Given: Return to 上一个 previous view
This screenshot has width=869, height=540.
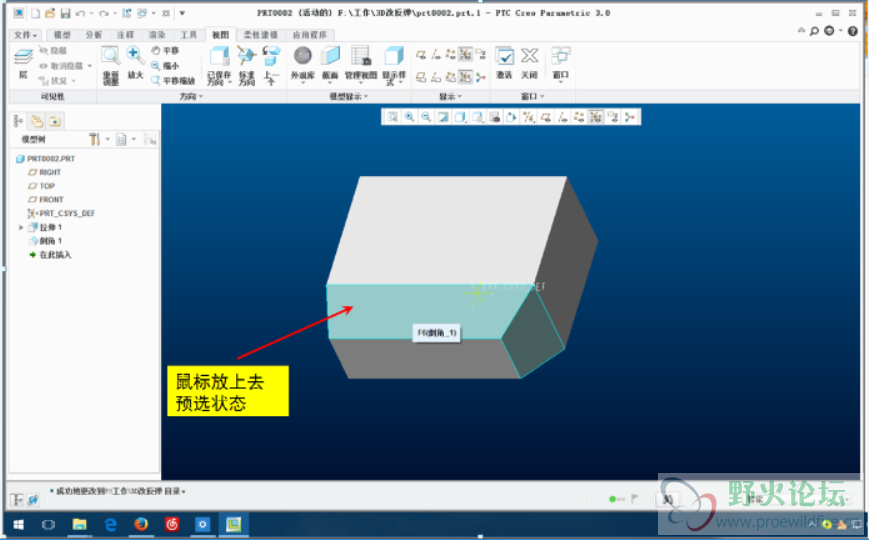Looking at the screenshot, I should coord(271,66).
